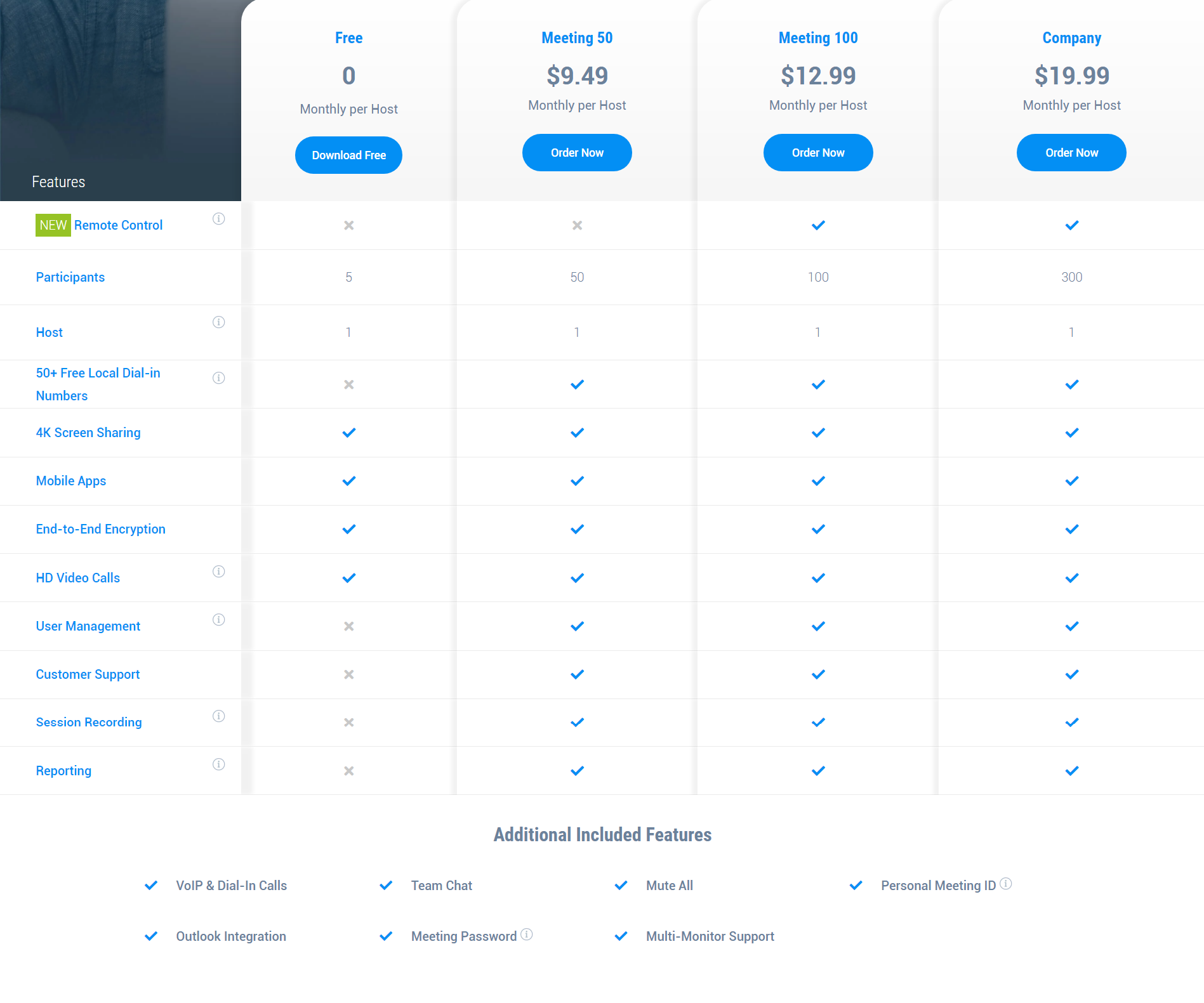The height and width of the screenshot is (1003, 1204).
Task: Select the User Management link
Action: click(88, 626)
